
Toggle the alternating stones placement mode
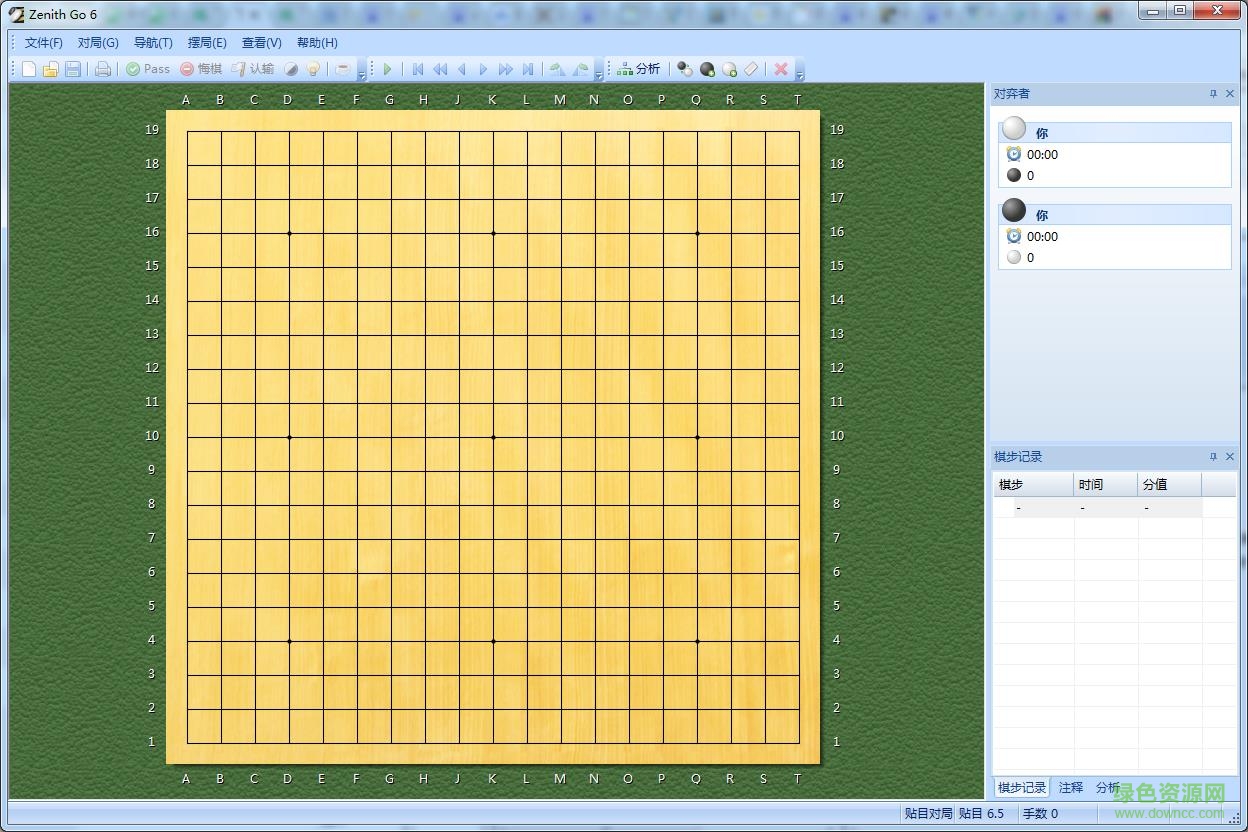[x=683, y=69]
